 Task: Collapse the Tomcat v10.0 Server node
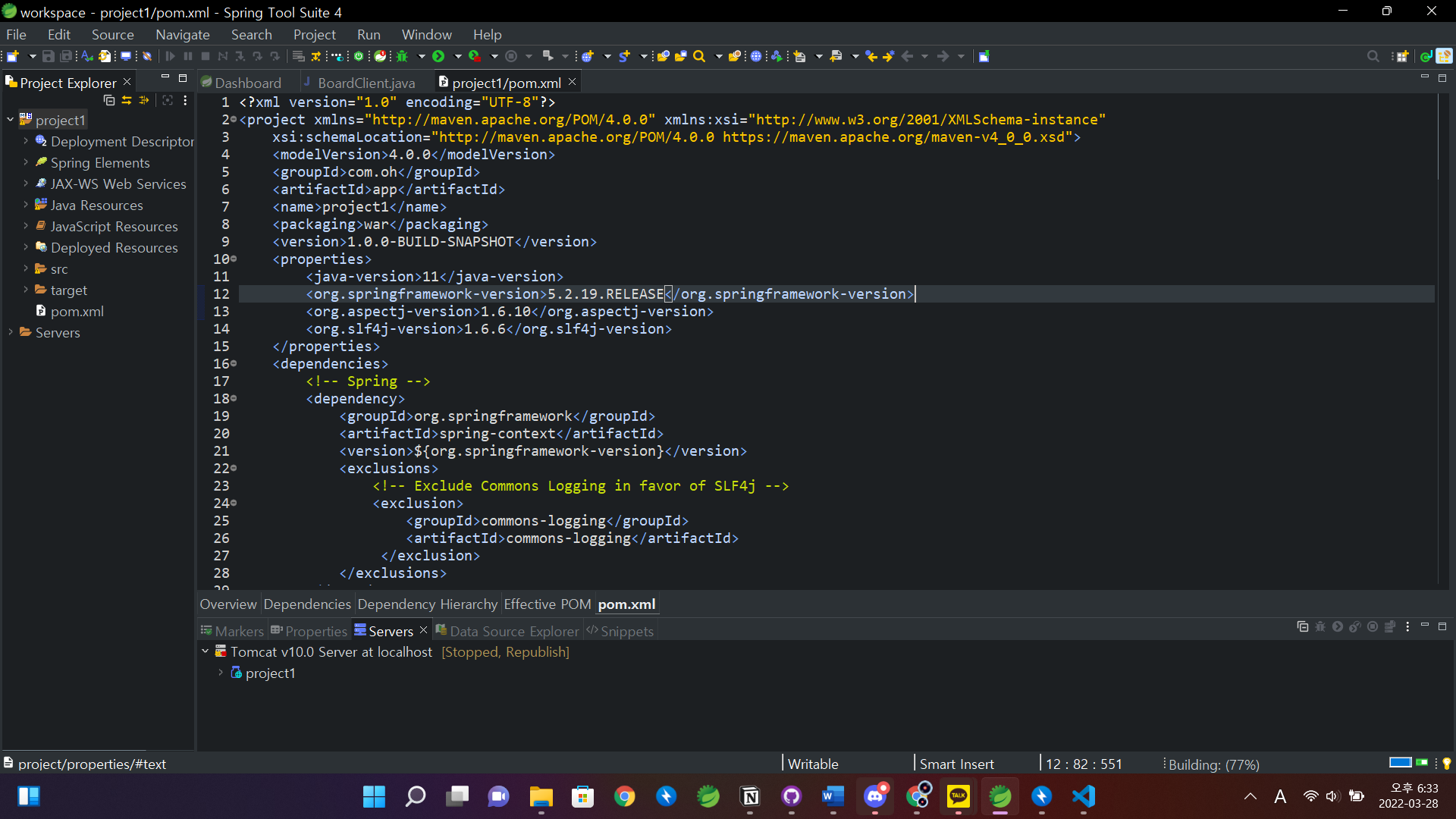coord(205,651)
